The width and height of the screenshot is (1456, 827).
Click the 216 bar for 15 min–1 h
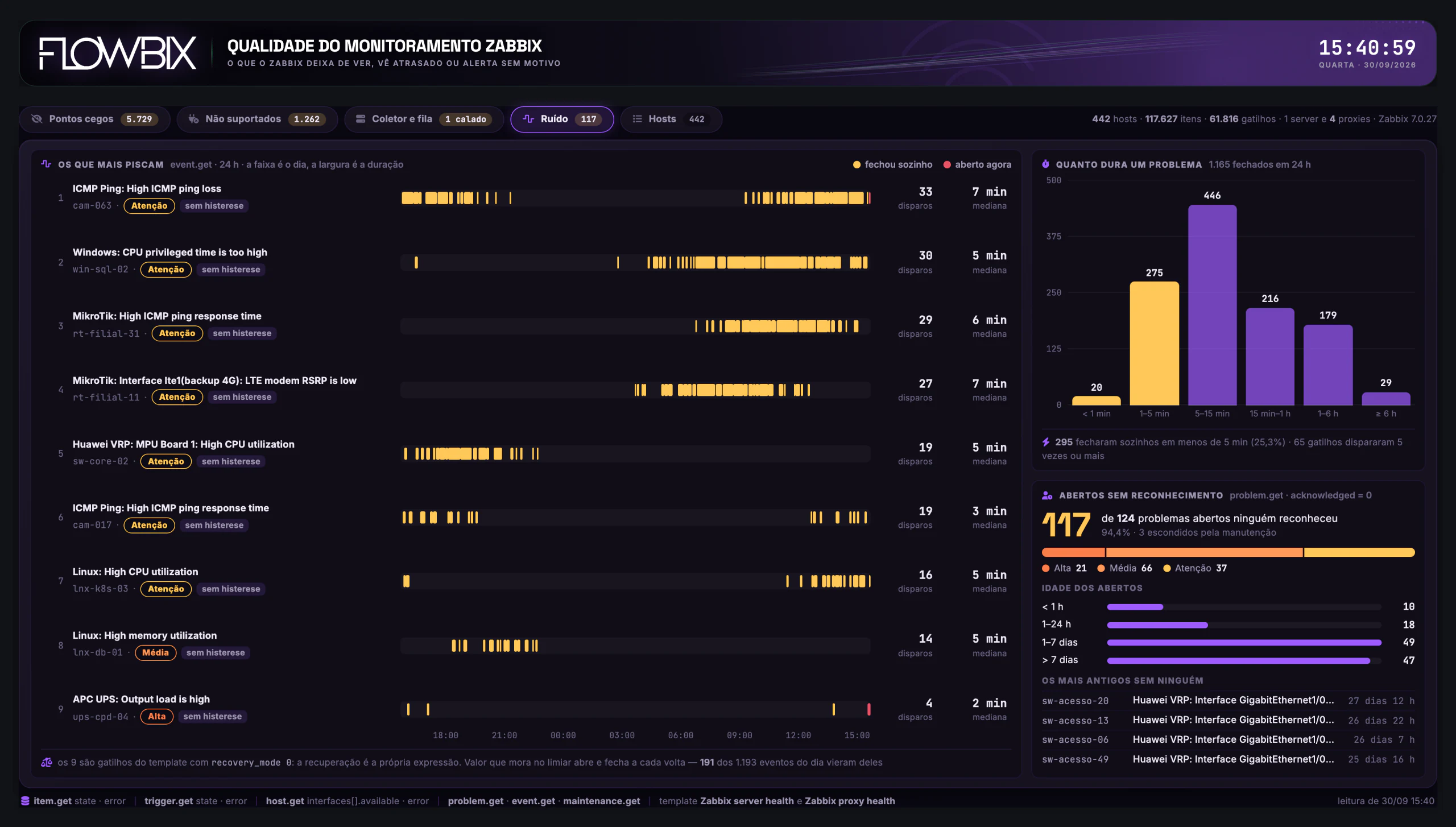click(1270, 357)
